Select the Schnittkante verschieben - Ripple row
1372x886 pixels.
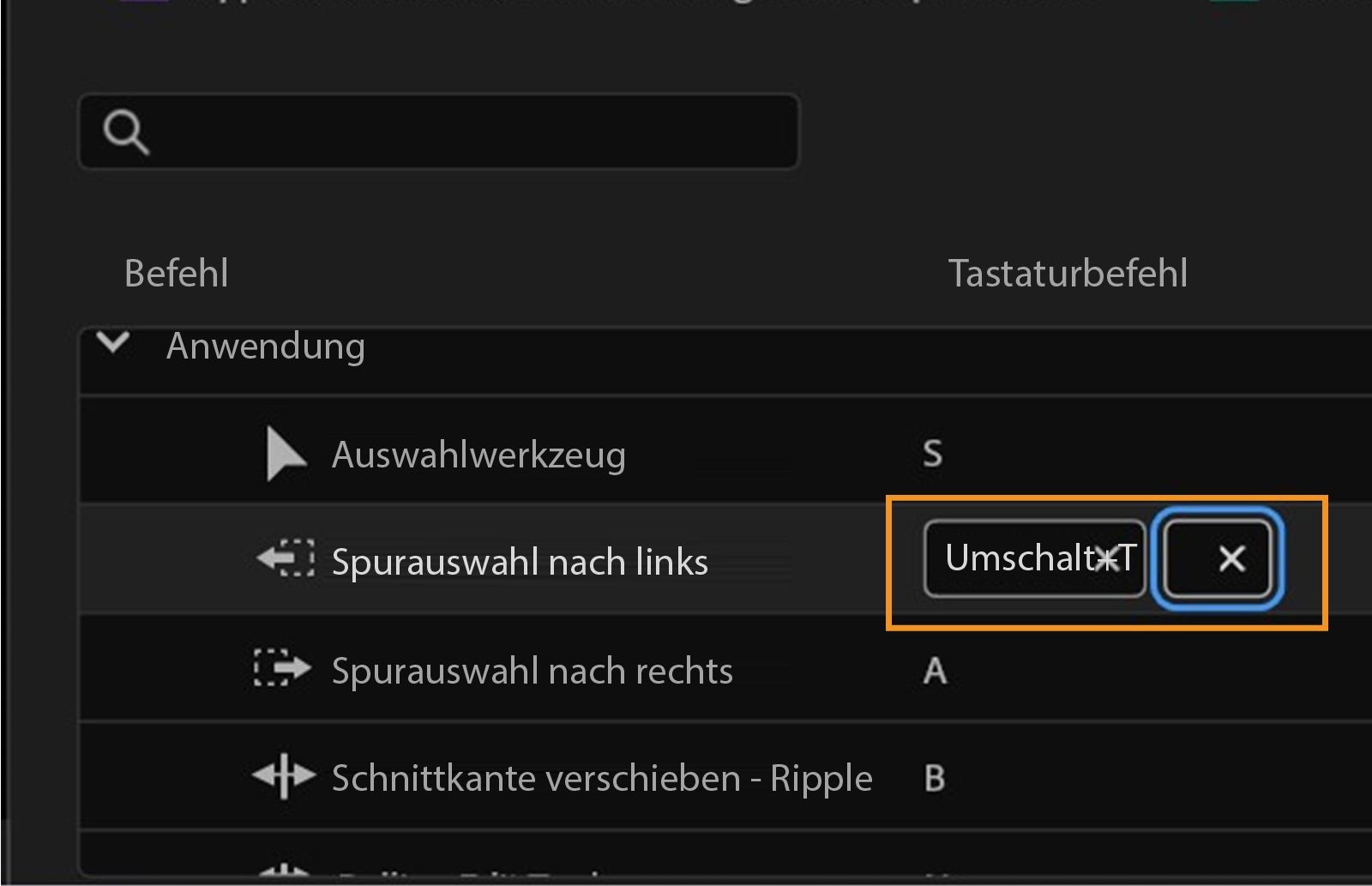(600, 777)
